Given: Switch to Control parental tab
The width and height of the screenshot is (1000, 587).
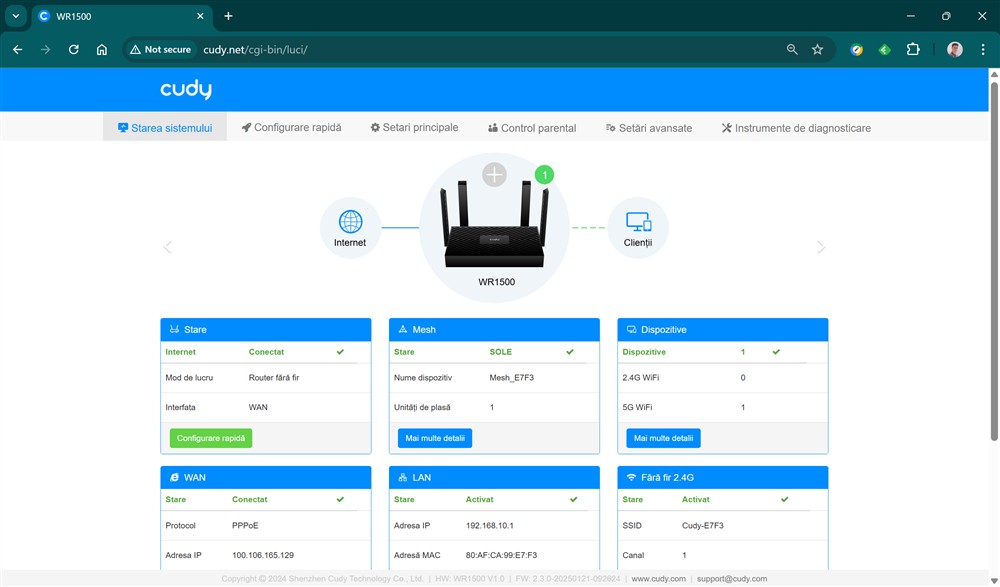Looking at the screenshot, I should 532,128.
